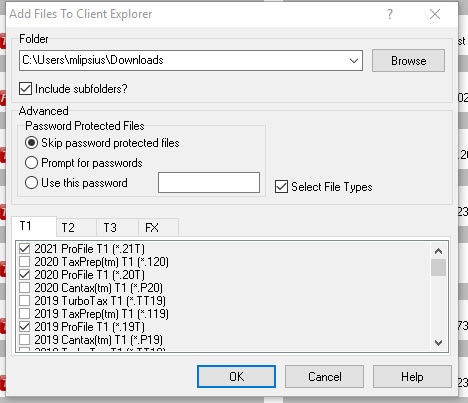Uncheck 2021 ProFile T1 file type
The width and height of the screenshot is (468, 403).
click(x=24, y=249)
